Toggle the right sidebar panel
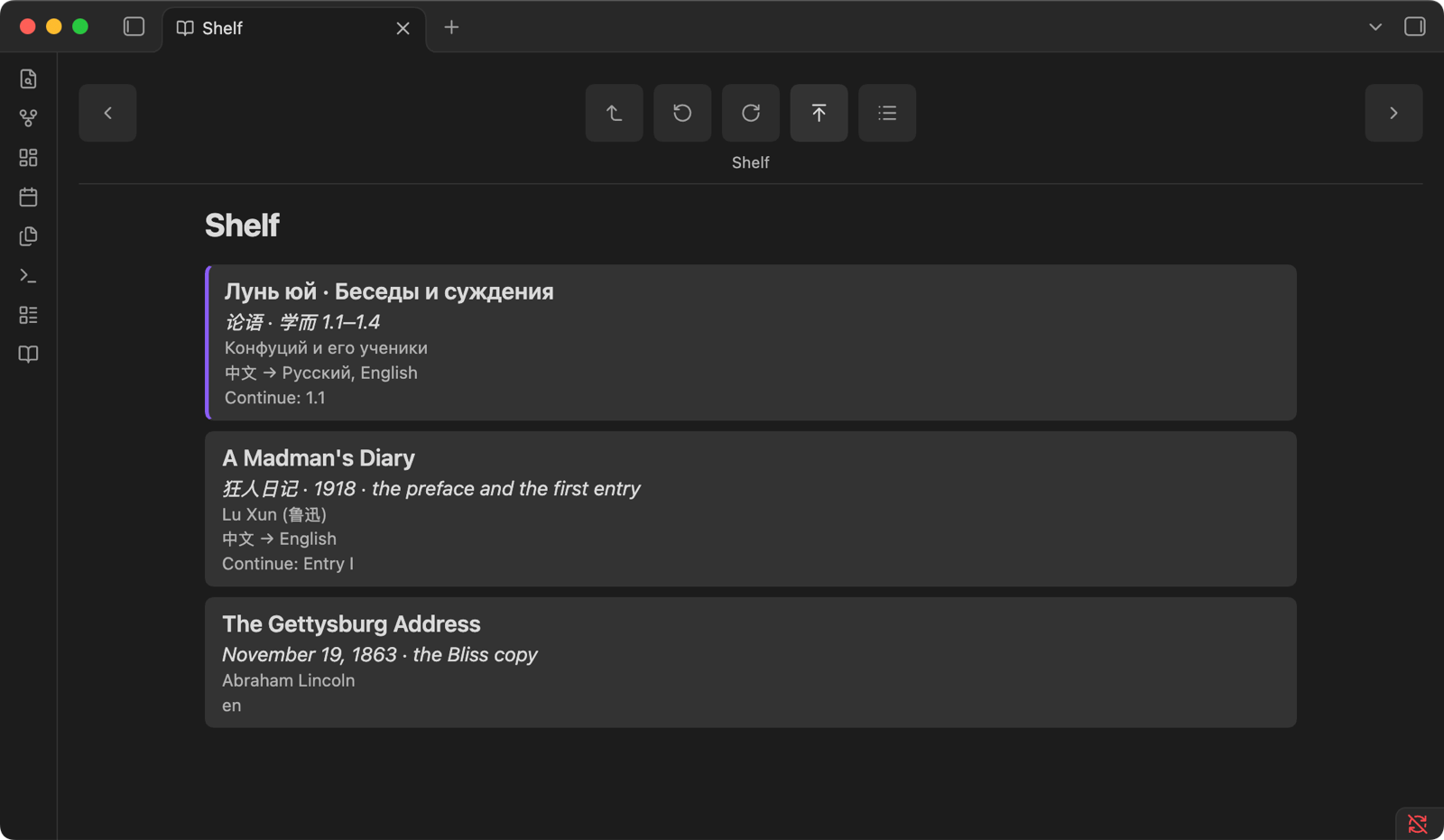 (x=1414, y=27)
